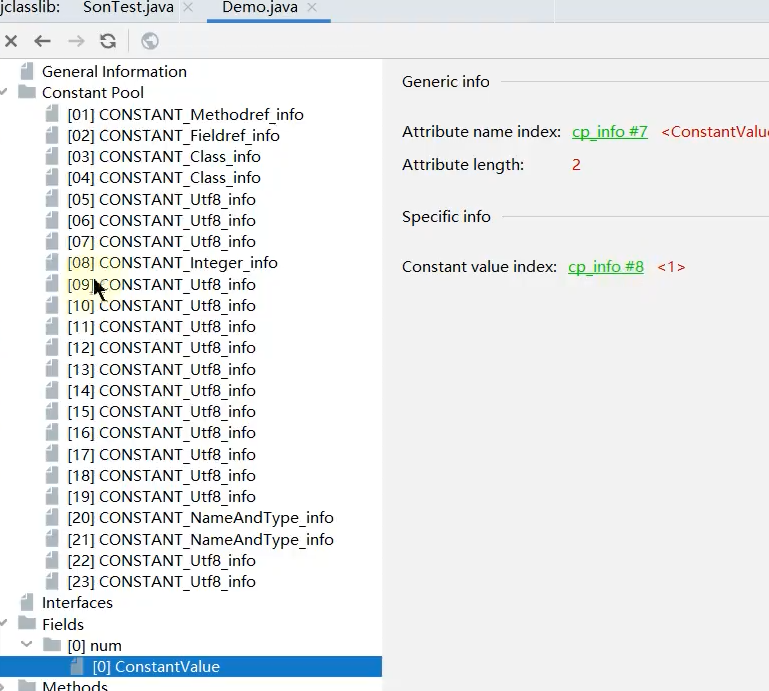Select [06] CONSTANT_Utf8_info entry
Viewport: 769px width, 691px height.
(x=161, y=221)
